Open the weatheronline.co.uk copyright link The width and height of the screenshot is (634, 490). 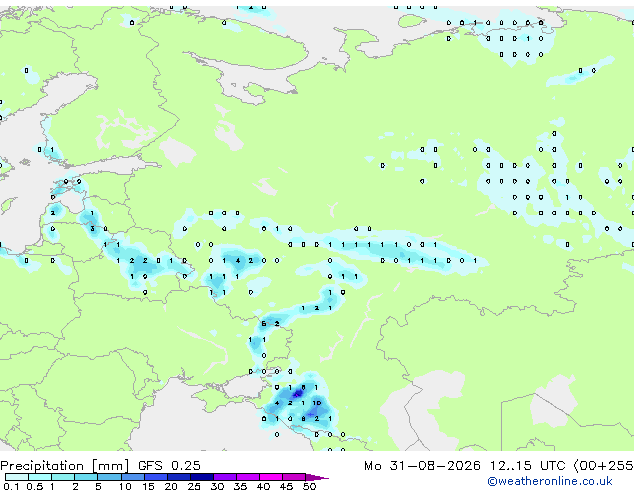(549, 481)
